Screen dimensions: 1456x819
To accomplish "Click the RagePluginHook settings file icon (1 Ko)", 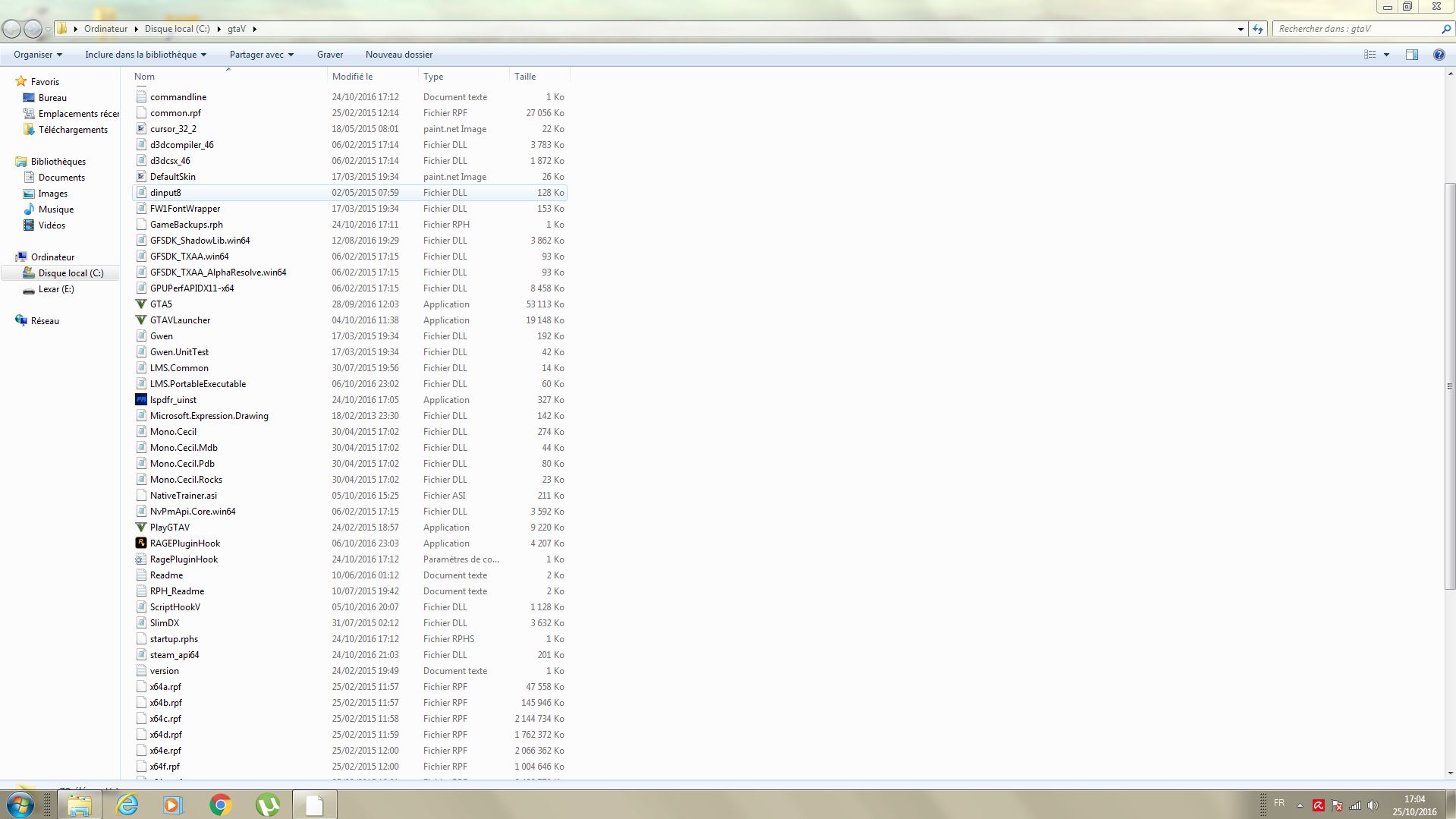I will [x=141, y=559].
